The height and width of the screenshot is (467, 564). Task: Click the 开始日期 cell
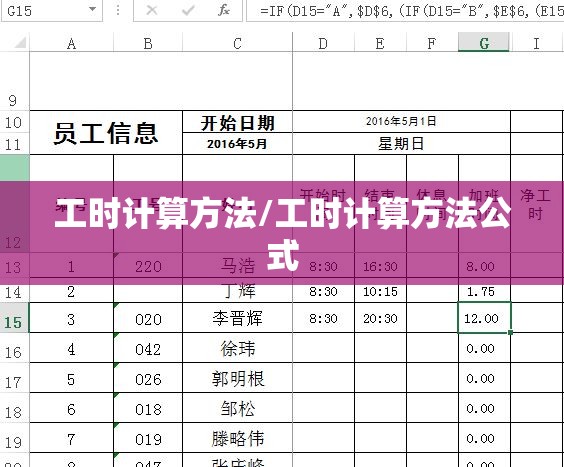coord(238,122)
